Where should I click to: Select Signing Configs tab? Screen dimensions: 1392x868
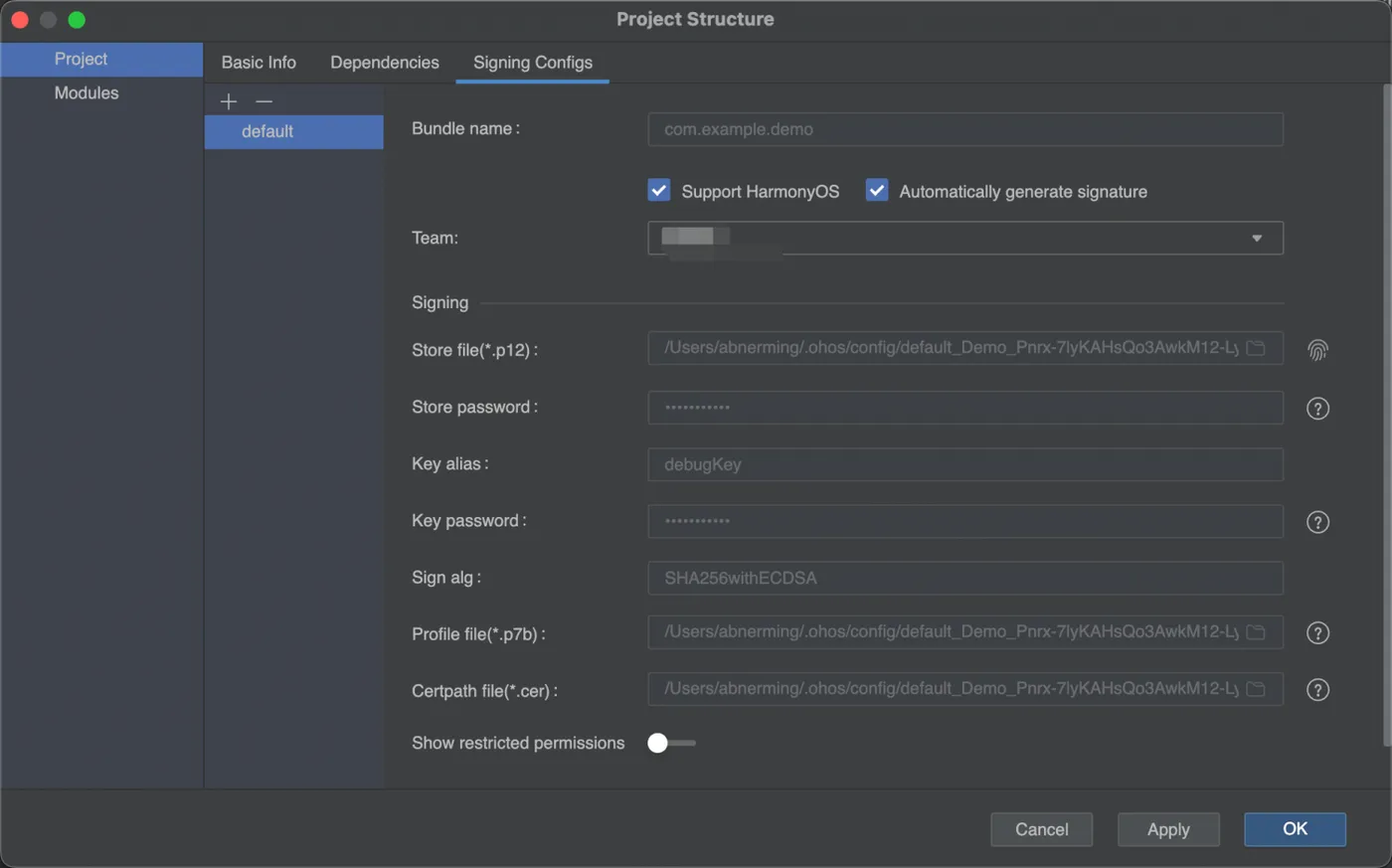[533, 63]
